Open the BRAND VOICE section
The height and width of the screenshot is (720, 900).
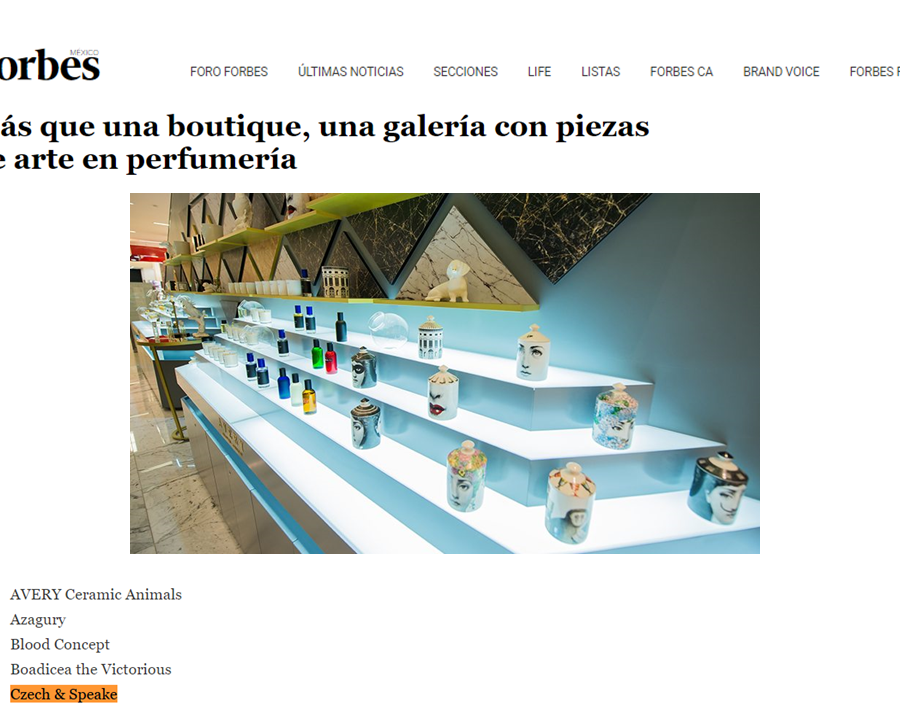781,72
